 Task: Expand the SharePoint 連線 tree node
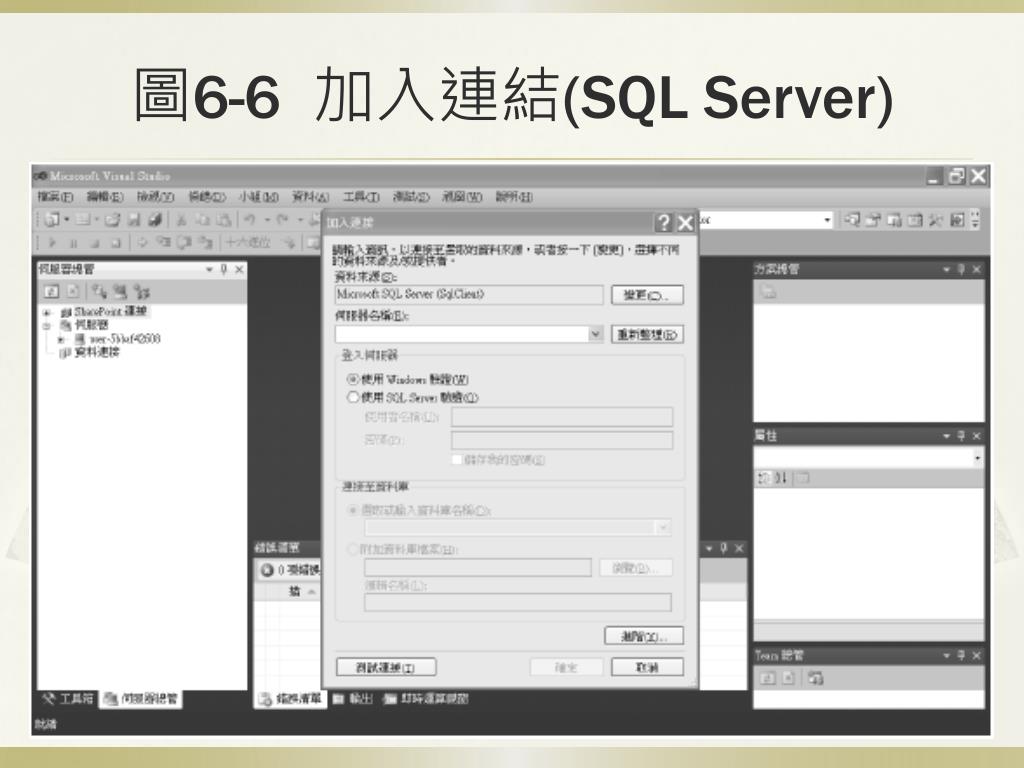(46, 312)
